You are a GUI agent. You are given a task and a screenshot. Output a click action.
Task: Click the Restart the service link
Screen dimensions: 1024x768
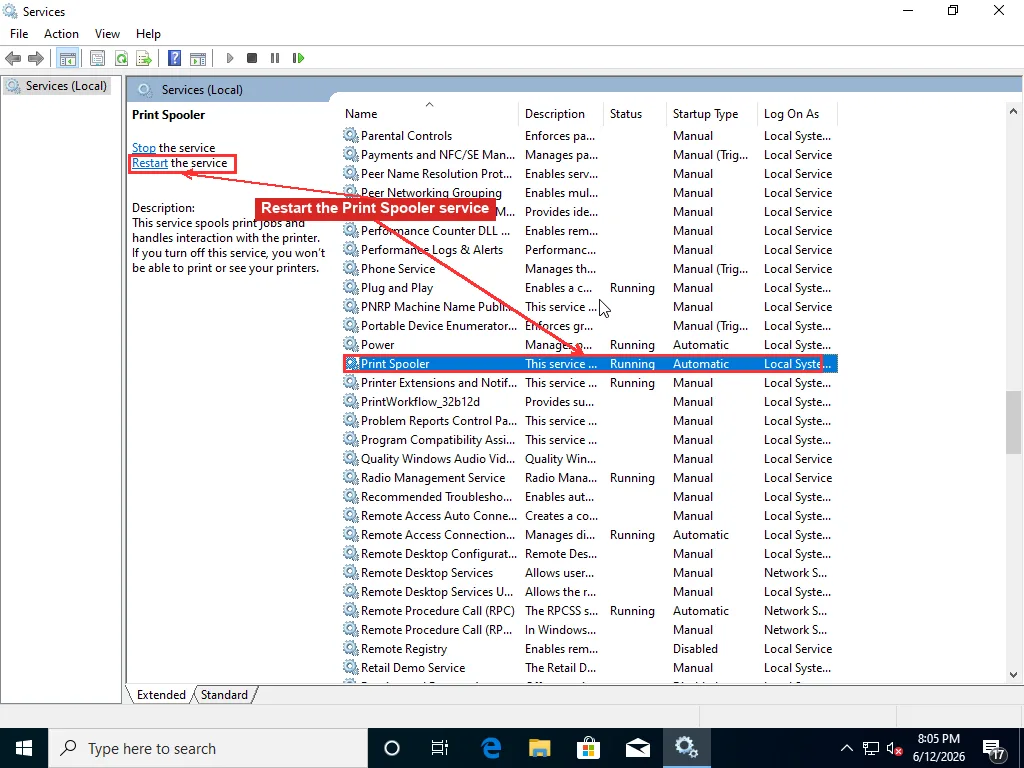coord(150,163)
